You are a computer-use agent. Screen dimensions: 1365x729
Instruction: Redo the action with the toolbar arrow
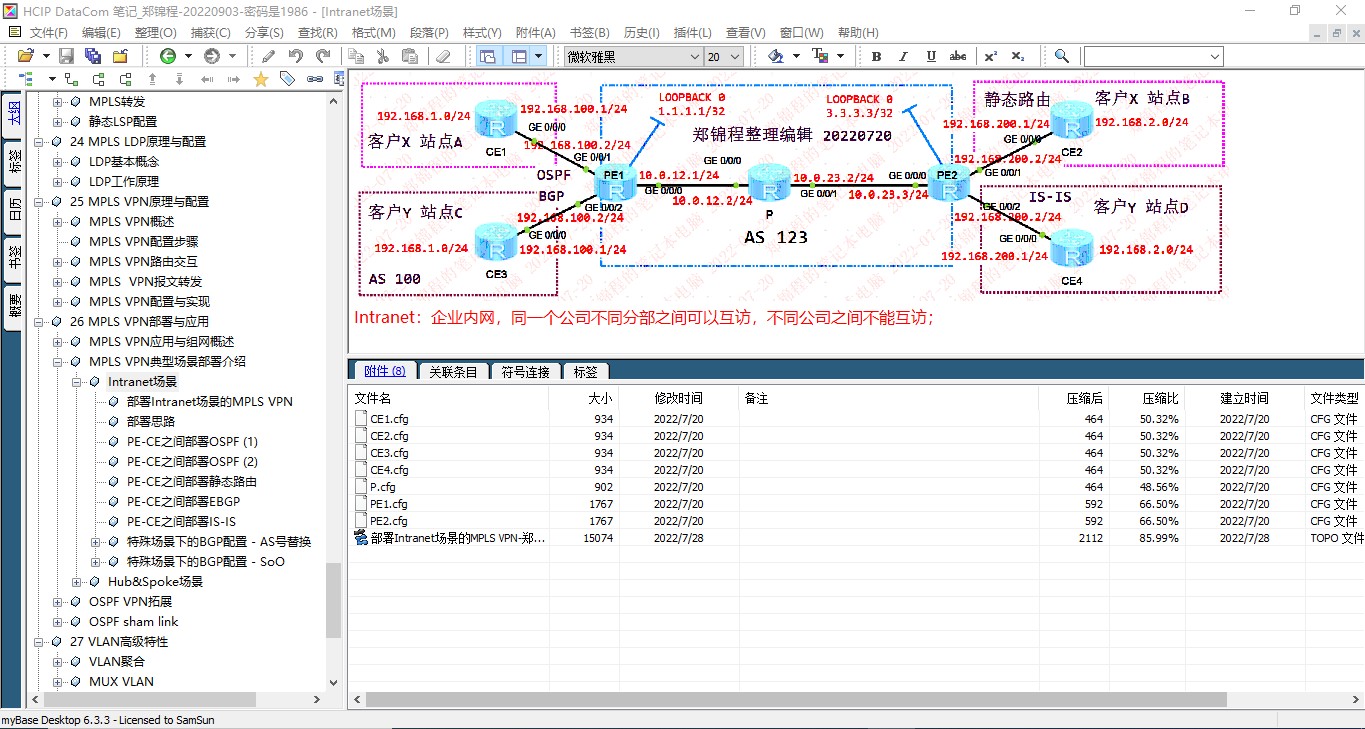tap(323, 56)
